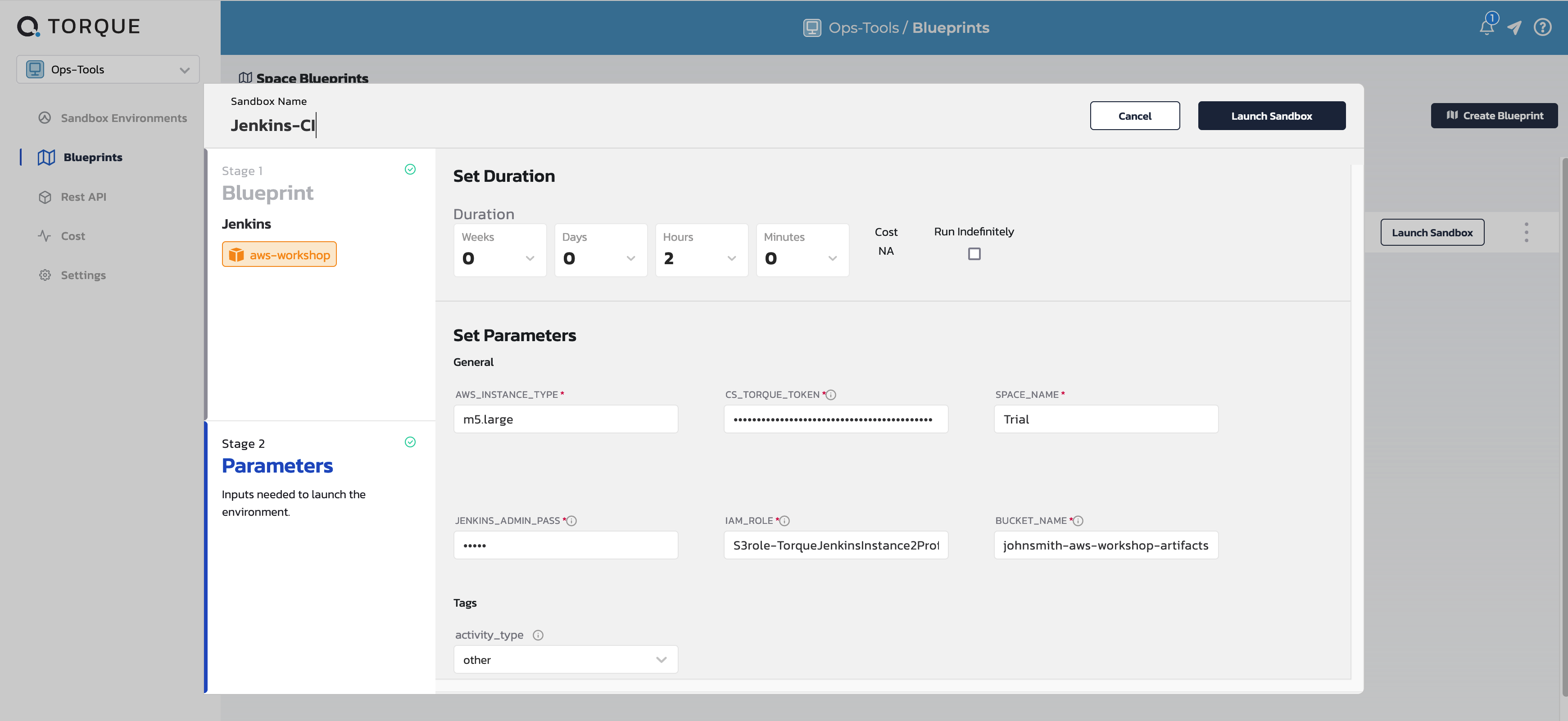Open the Minutes duration dropdown
The height and width of the screenshot is (721, 1568).
coord(802,250)
